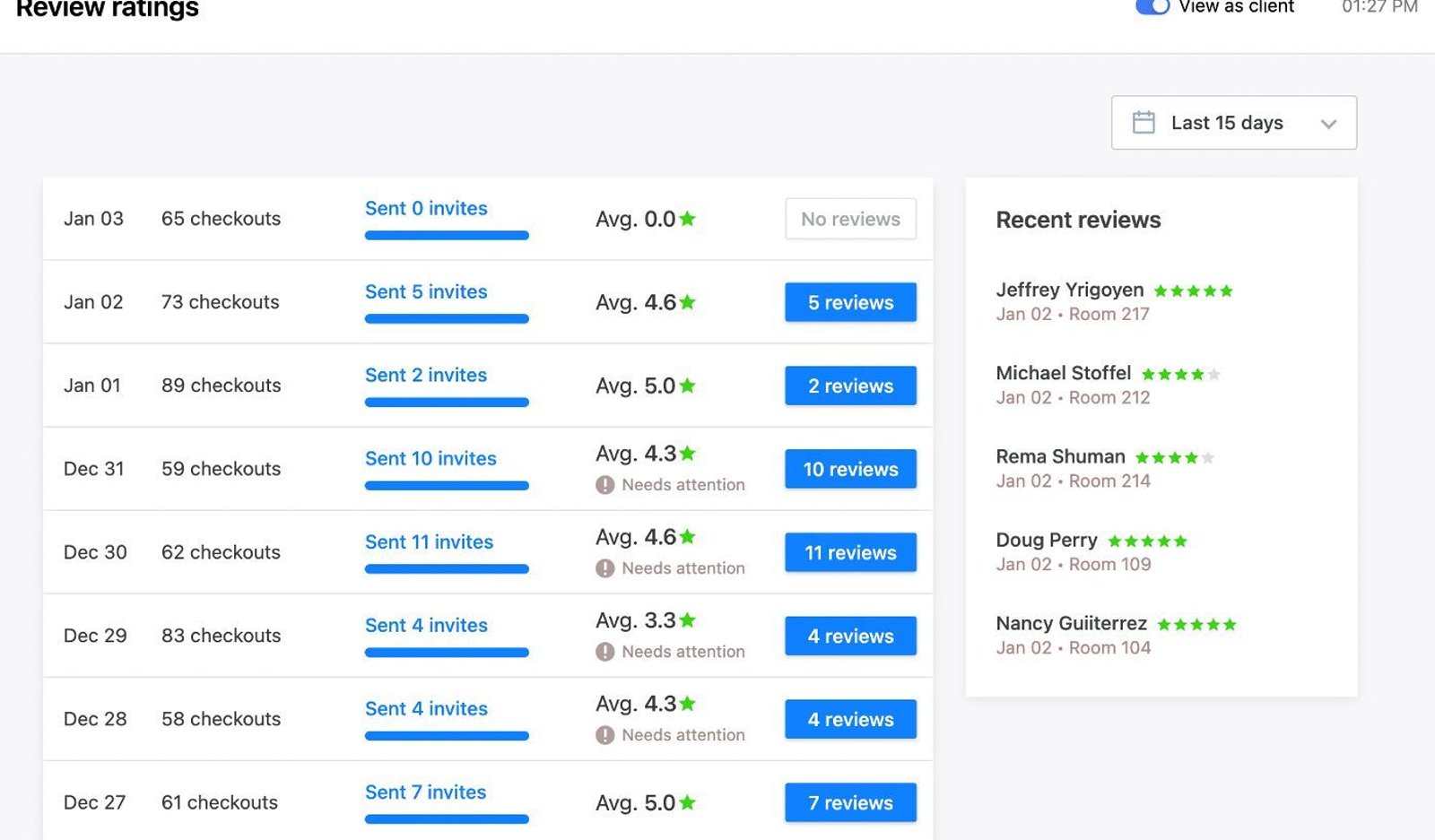1435x840 pixels.
Task: Click the star icon beside Jan 02 Avg. 4.6
Action: pyautogui.click(x=688, y=301)
